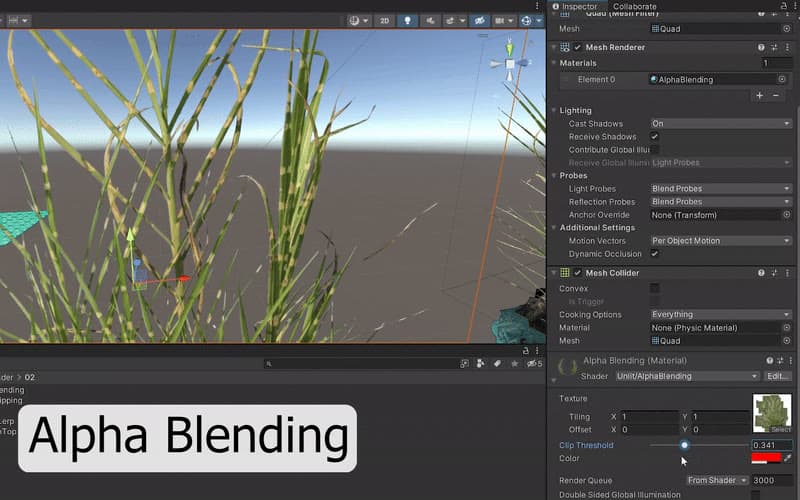The image size is (800, 500).
Task: Open Mesh Filter Quad object picker
Action: point(787,29)
